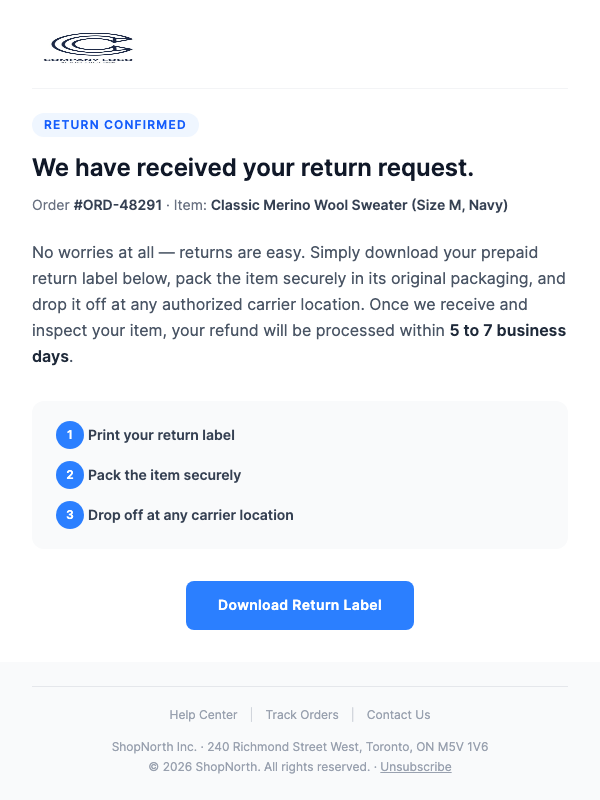600x800 pixels.
Task: Click the headline about return request received
Action: pyautogui.click(x=254, y=168)
